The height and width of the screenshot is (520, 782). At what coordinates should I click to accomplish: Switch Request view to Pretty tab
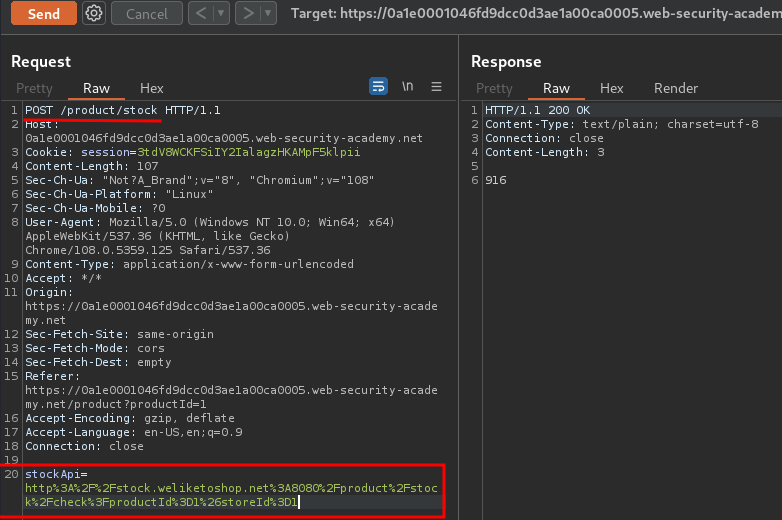34,88
